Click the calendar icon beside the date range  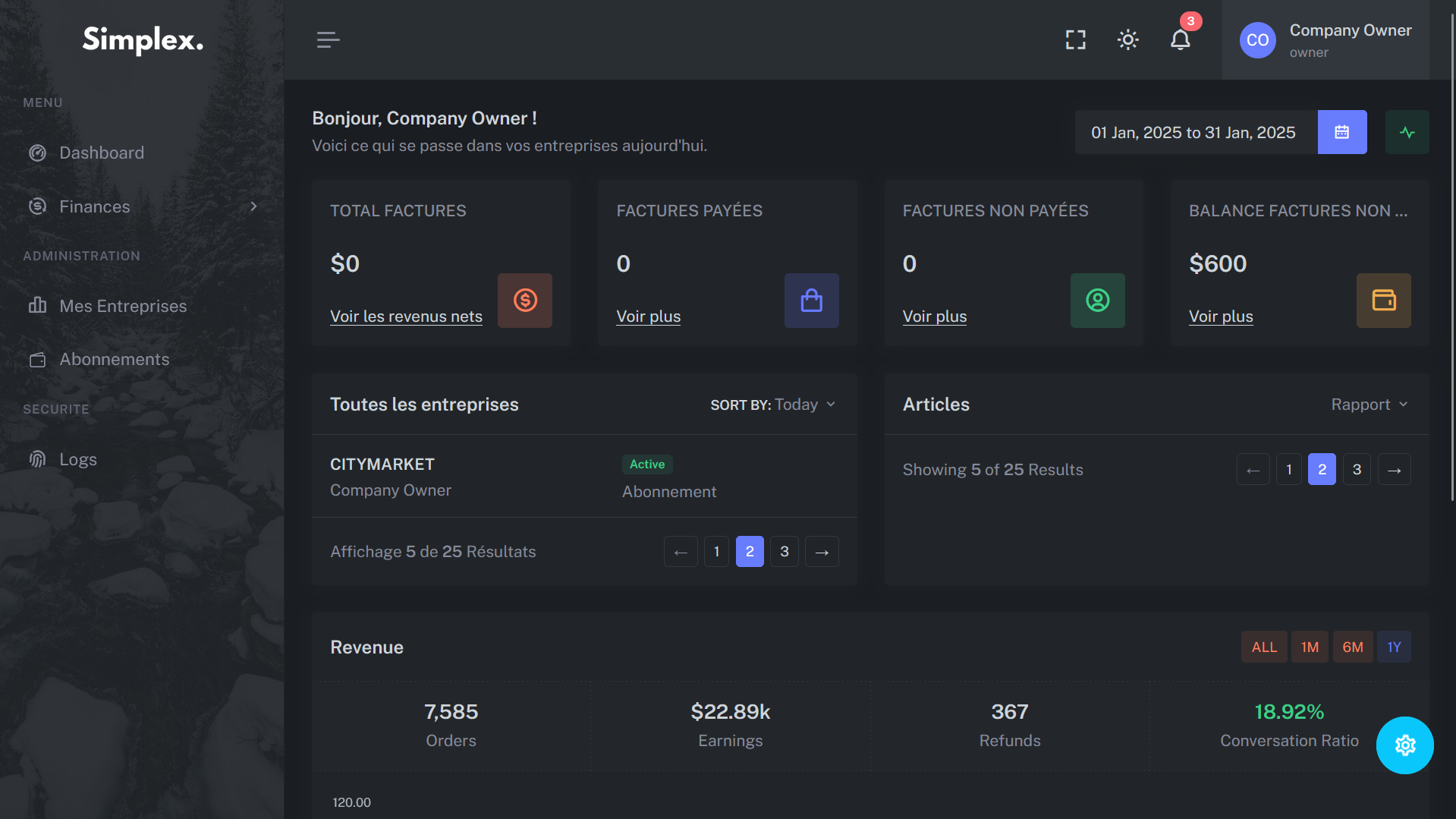click(x=1341, y=132)
